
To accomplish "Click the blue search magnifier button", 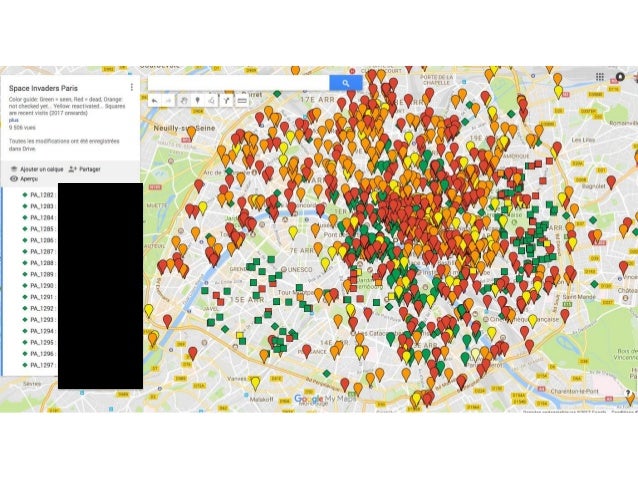I will pyautogui.click(x=345, y=83).
